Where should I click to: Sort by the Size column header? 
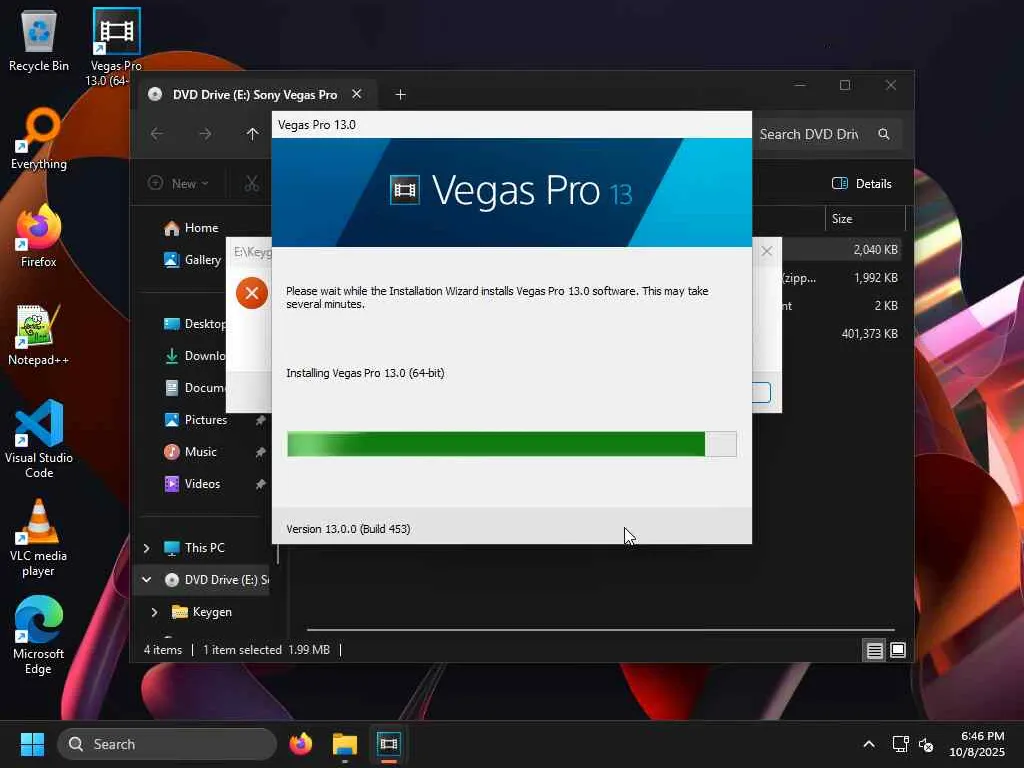(x=865, y=219)
